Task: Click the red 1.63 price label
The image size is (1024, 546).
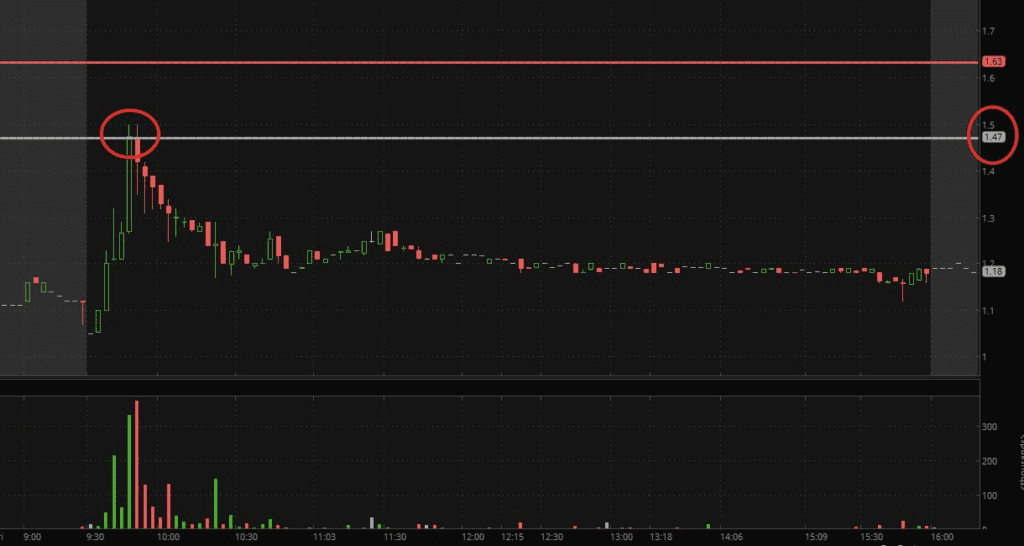Action: (993, 62)
